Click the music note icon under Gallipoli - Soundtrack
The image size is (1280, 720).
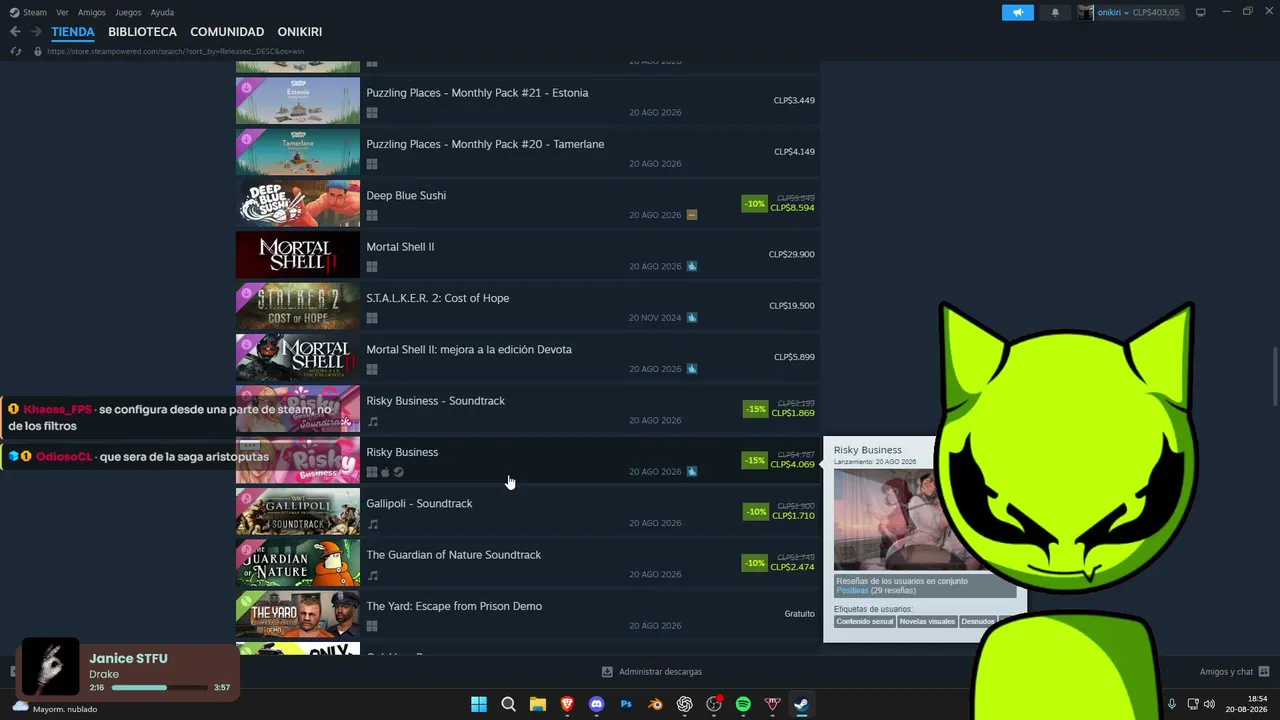pos(373,524)
